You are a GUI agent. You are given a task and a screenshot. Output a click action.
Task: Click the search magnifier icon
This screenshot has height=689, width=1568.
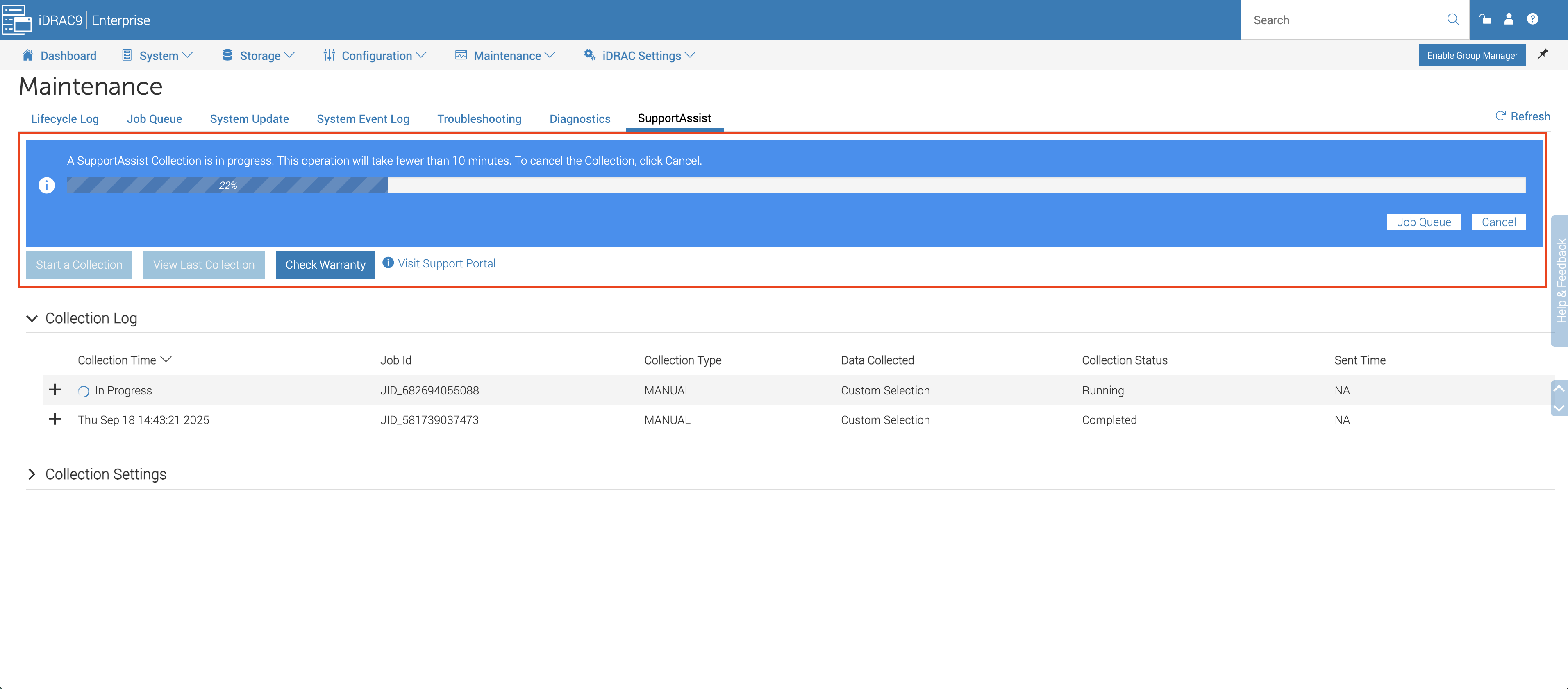[1453, 20]
